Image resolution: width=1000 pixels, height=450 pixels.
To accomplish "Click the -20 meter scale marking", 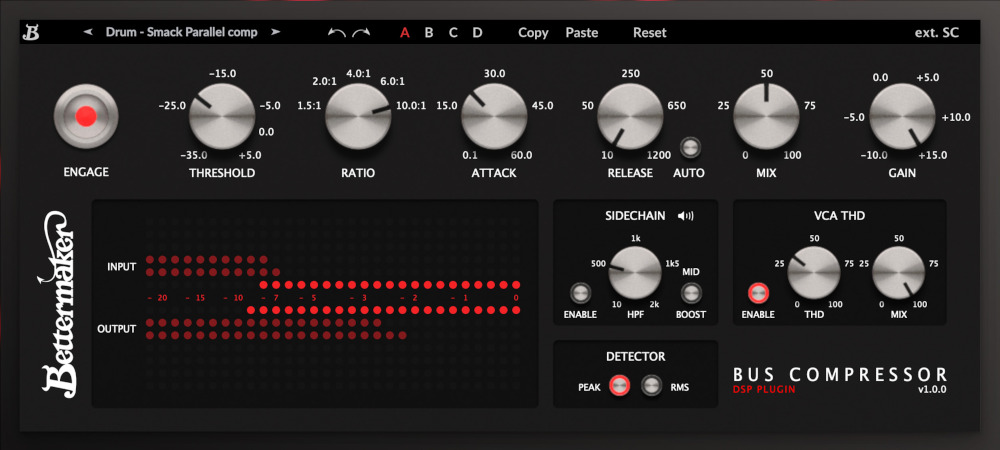I will (157, 298).
